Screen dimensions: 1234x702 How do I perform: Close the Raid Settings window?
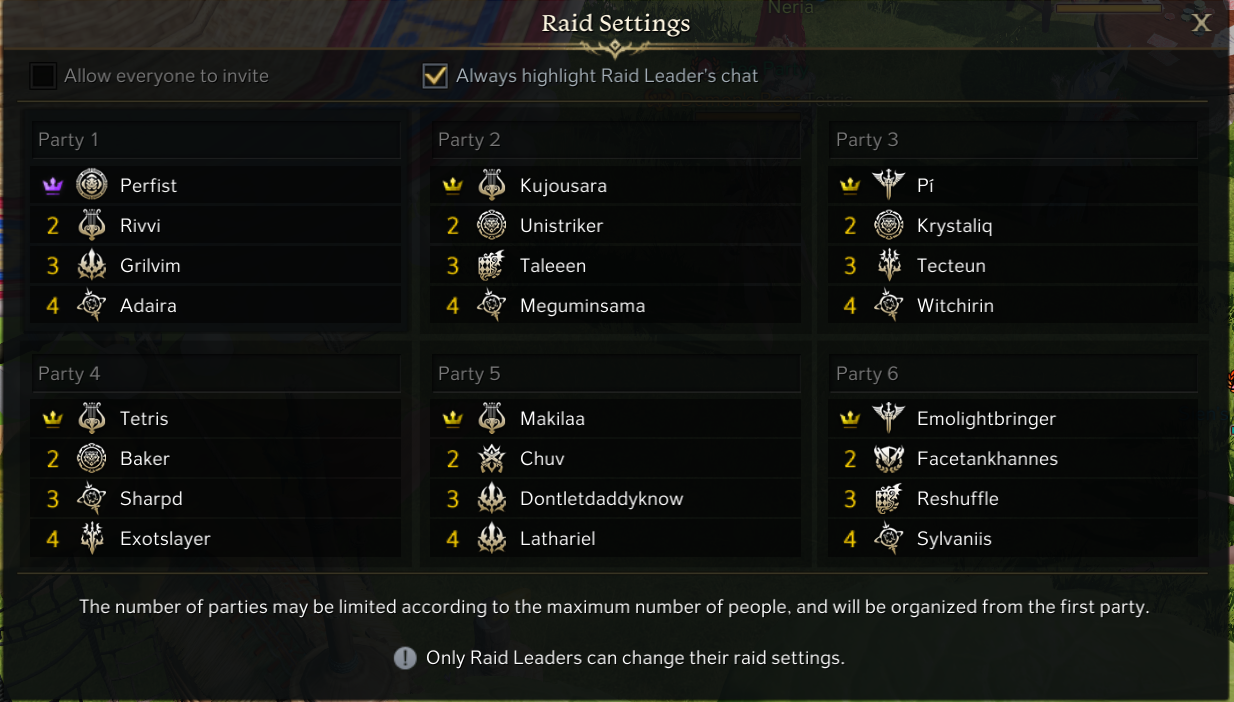pos(1201,23)
